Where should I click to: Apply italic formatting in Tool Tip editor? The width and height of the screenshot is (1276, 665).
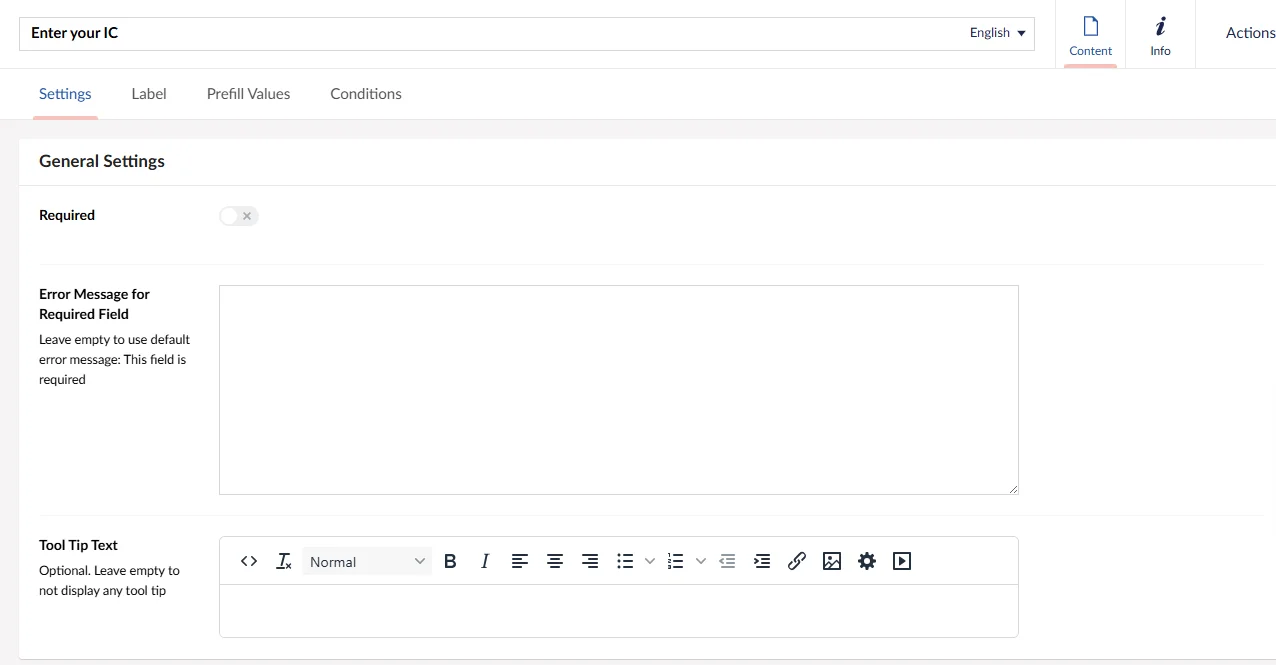tap(485, 562)
